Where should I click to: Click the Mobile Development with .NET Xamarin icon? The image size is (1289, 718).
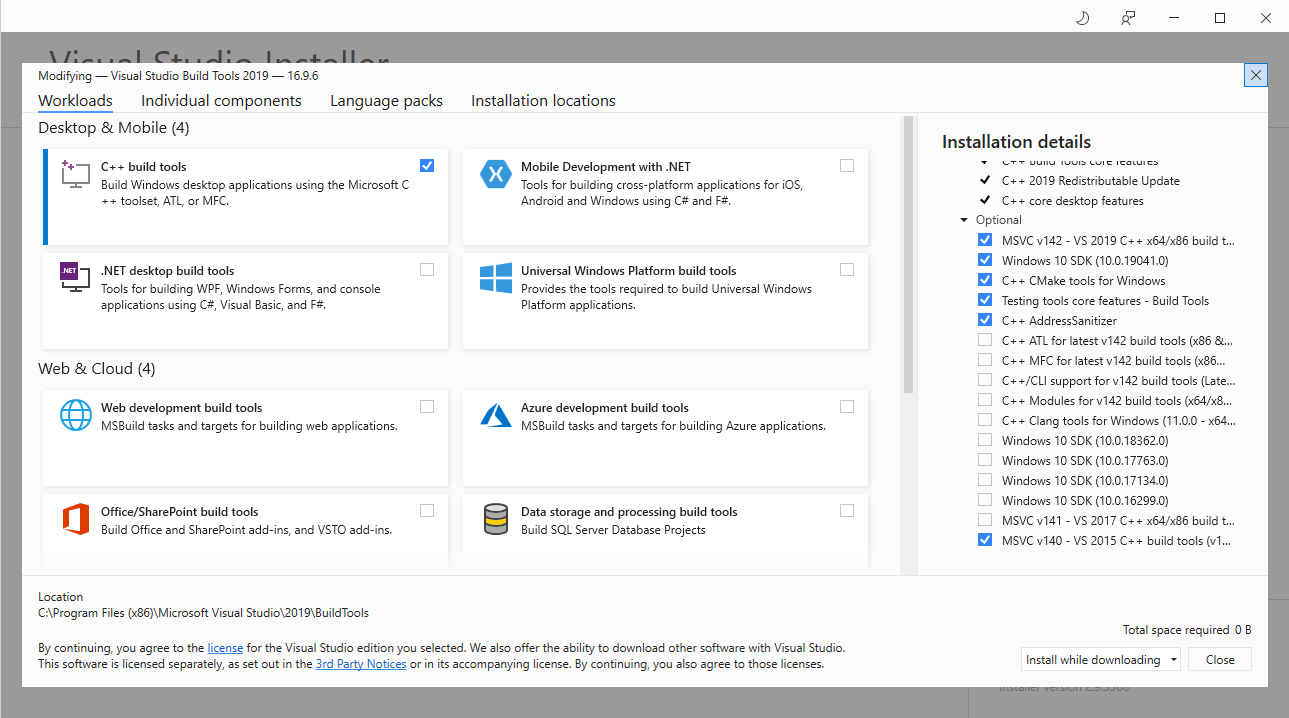(x=495, y=174)
